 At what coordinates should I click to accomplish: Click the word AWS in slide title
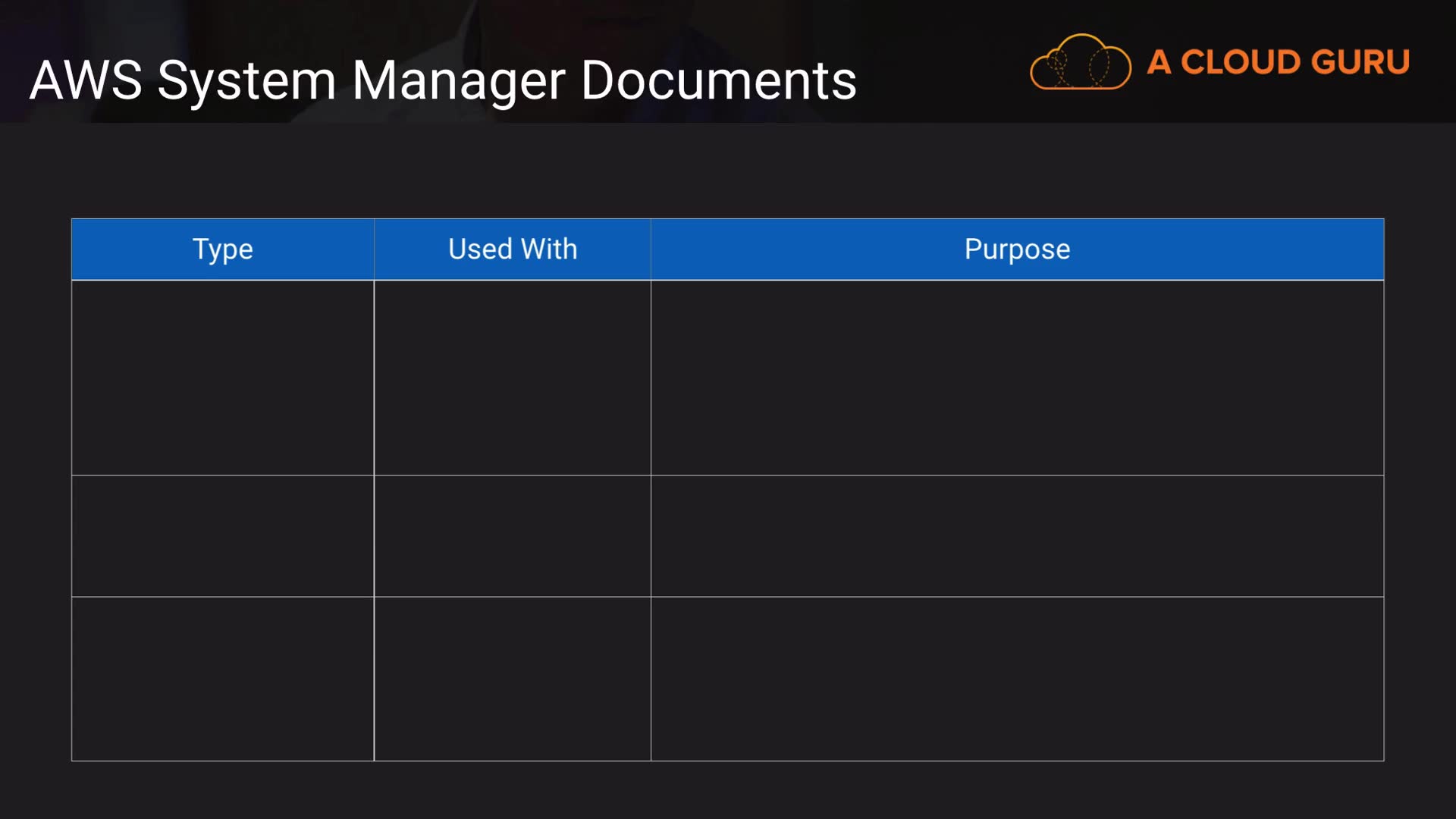86,80
